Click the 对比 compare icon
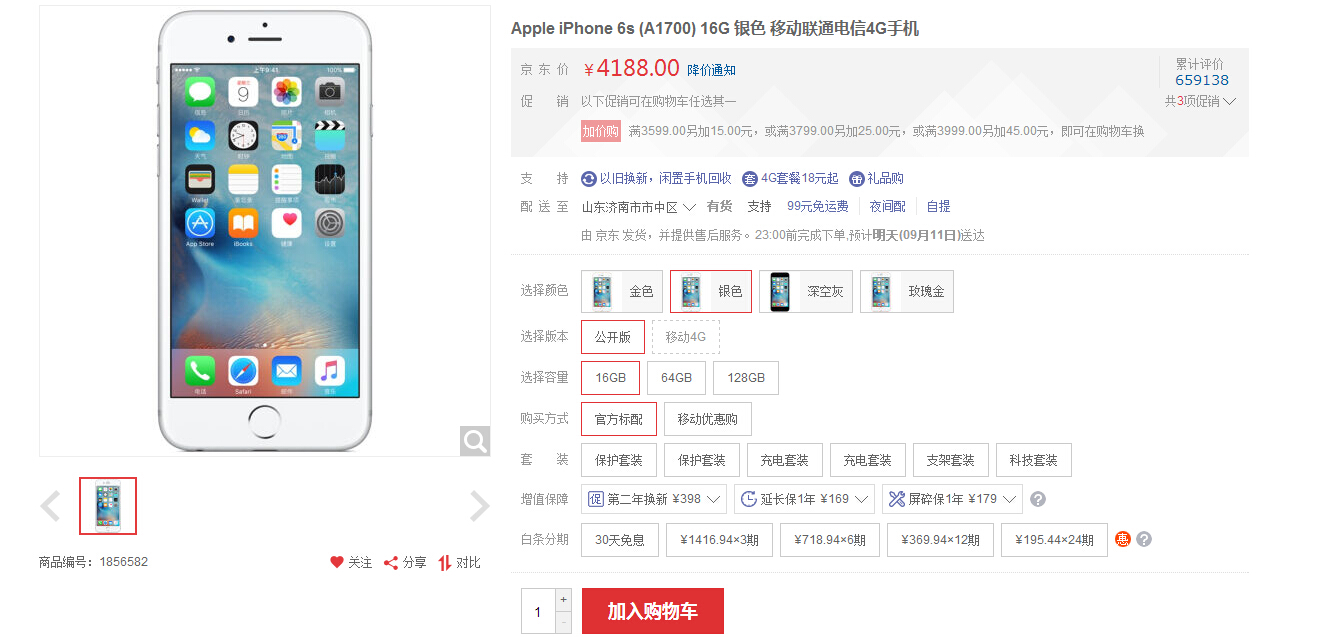The height and width of the screenshot is (637, 1327). point(445,562)
